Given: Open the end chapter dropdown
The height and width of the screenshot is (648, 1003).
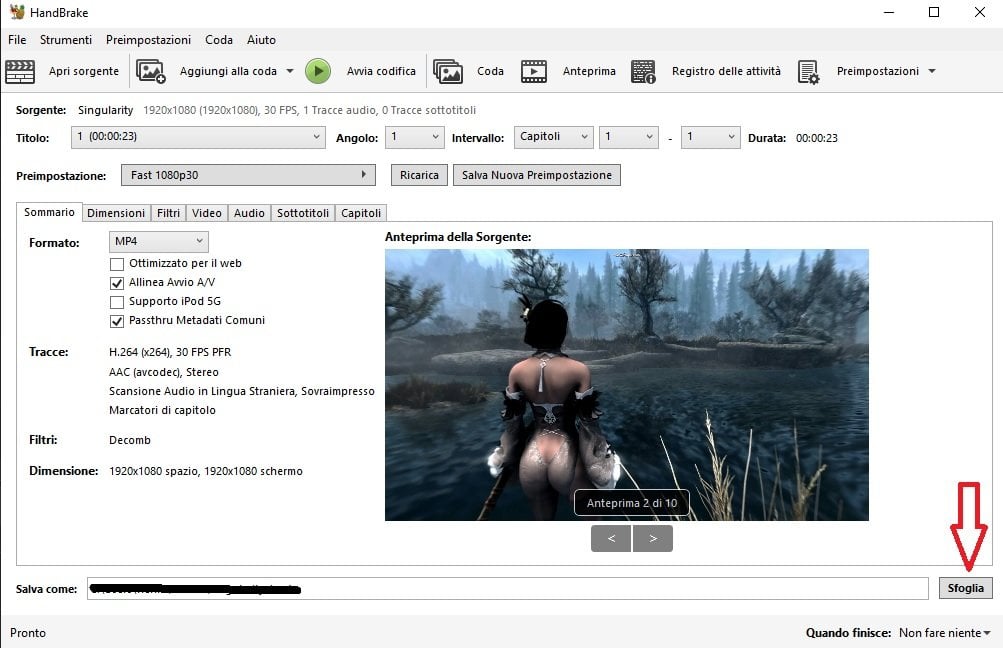Looking at the screenshot, I should click(x=711, y=137).
